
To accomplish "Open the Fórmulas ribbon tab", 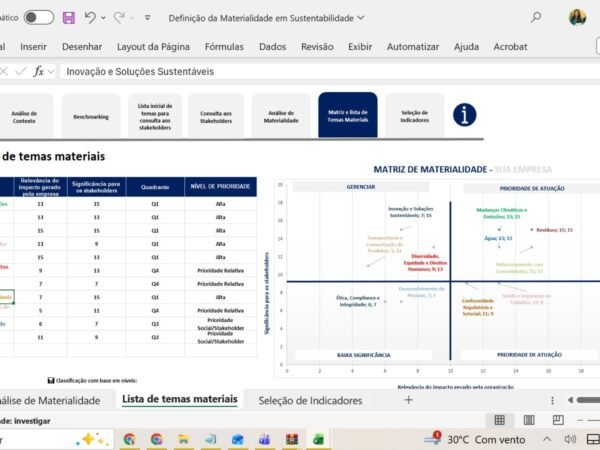I will coord(224,47).
